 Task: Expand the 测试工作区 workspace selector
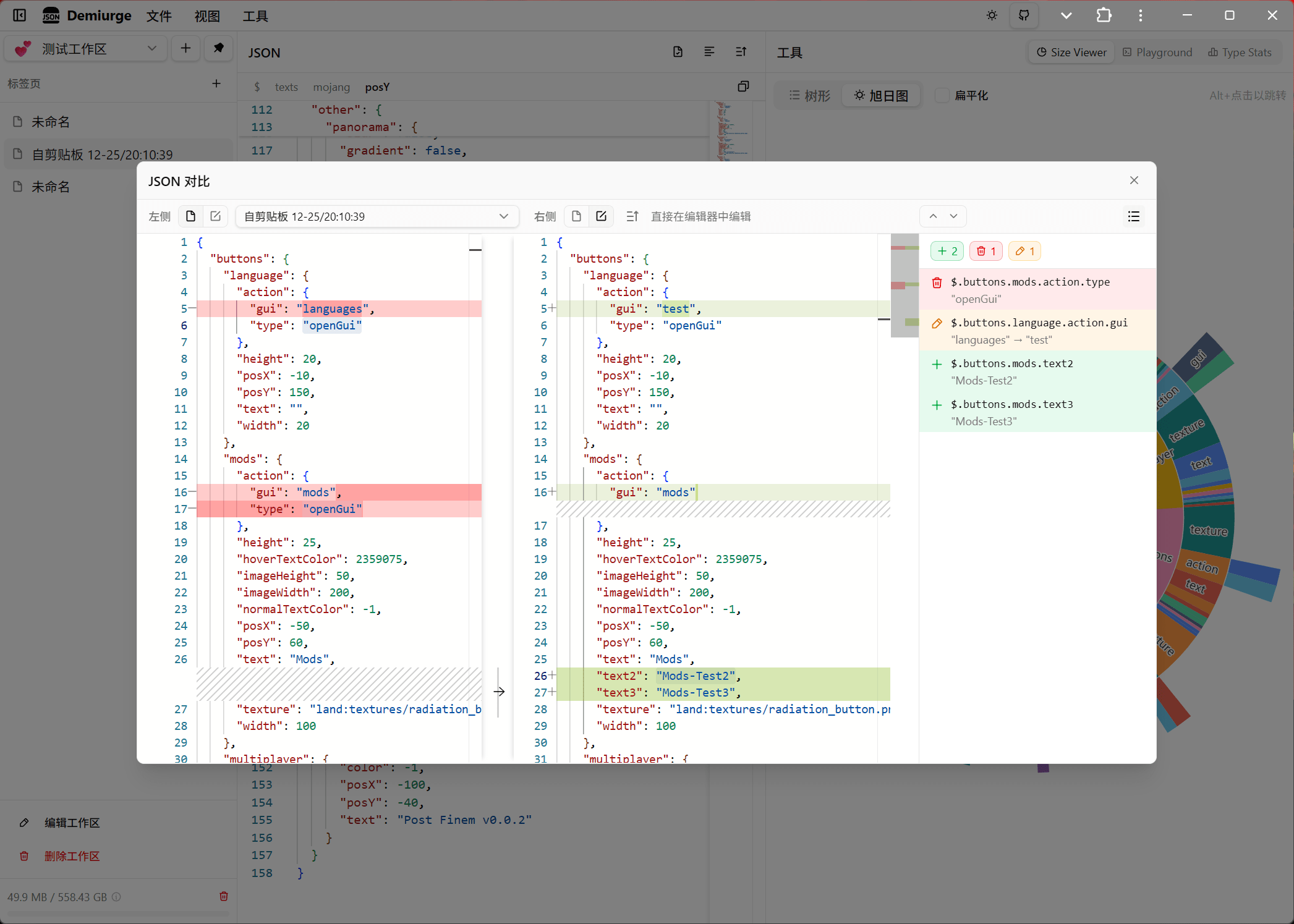tap(85, 49)
